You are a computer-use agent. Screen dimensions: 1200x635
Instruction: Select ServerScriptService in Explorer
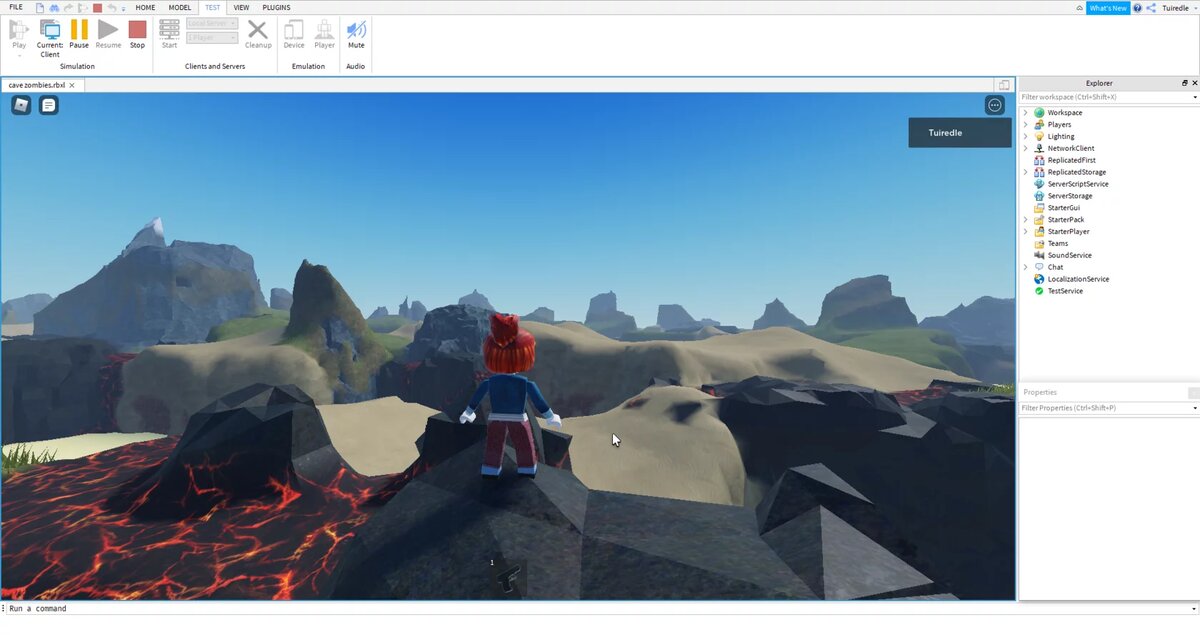pos(1078,184)
